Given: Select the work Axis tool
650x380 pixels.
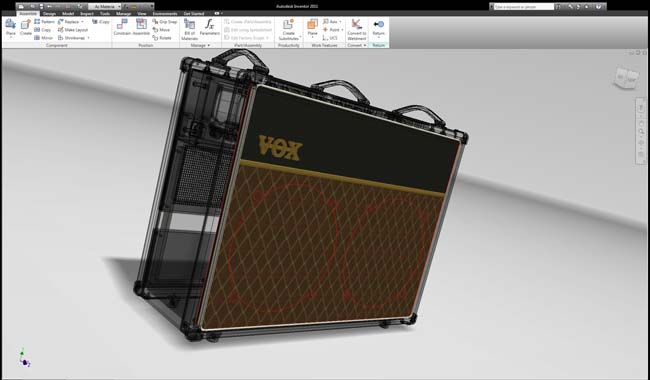Looking at the screenshot, I should coord(330,22).
